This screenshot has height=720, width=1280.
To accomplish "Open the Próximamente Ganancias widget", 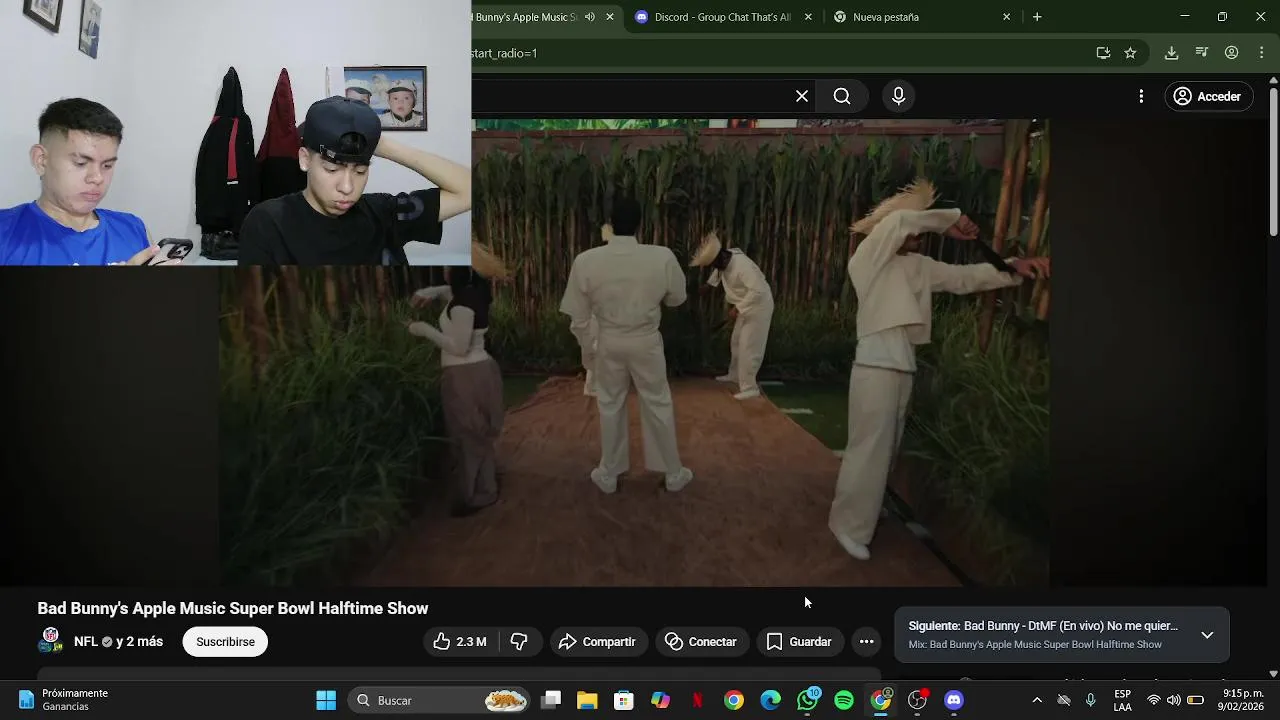I will point(63,700).
